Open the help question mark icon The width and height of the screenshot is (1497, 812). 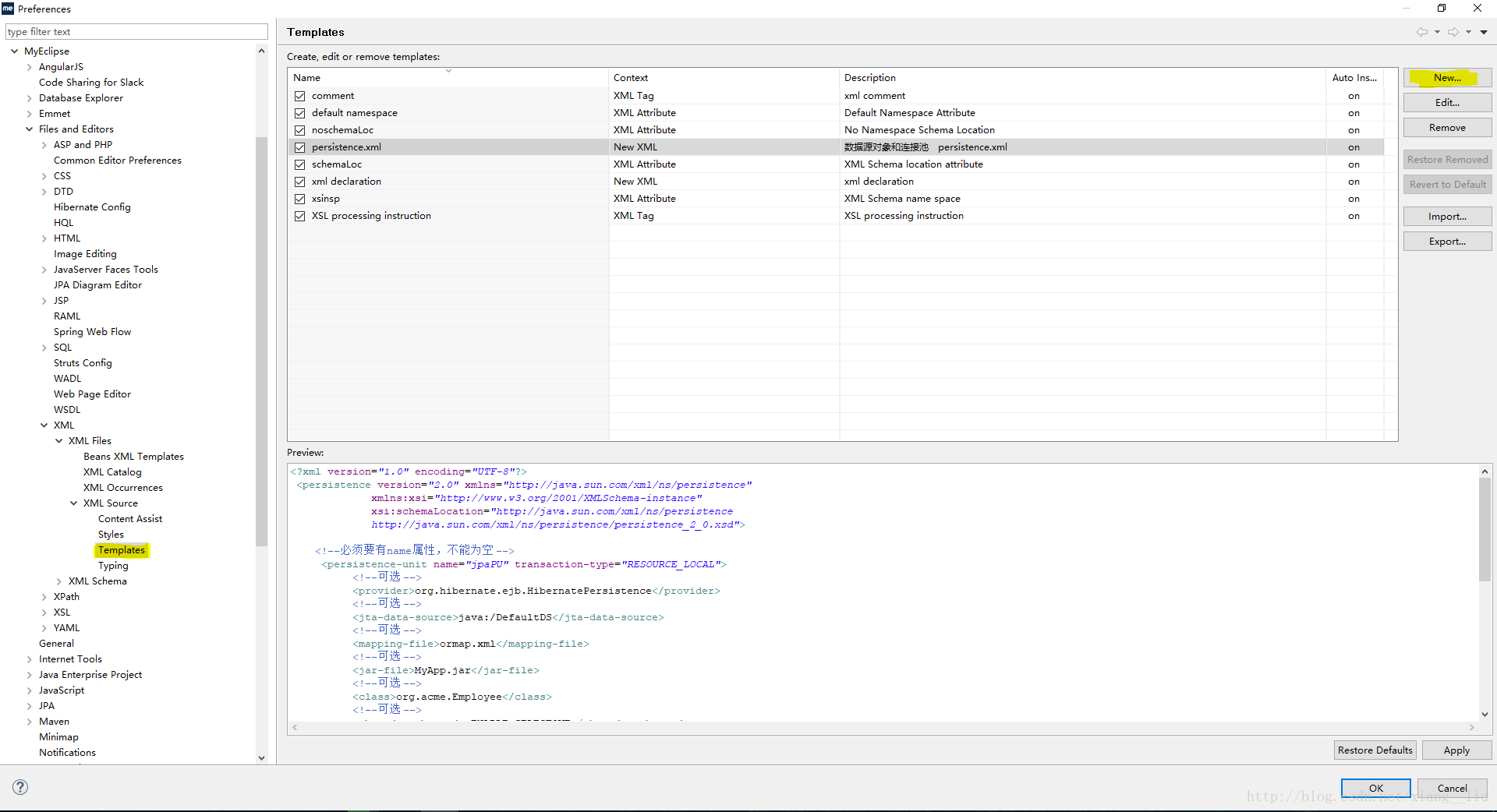point(20,787)
